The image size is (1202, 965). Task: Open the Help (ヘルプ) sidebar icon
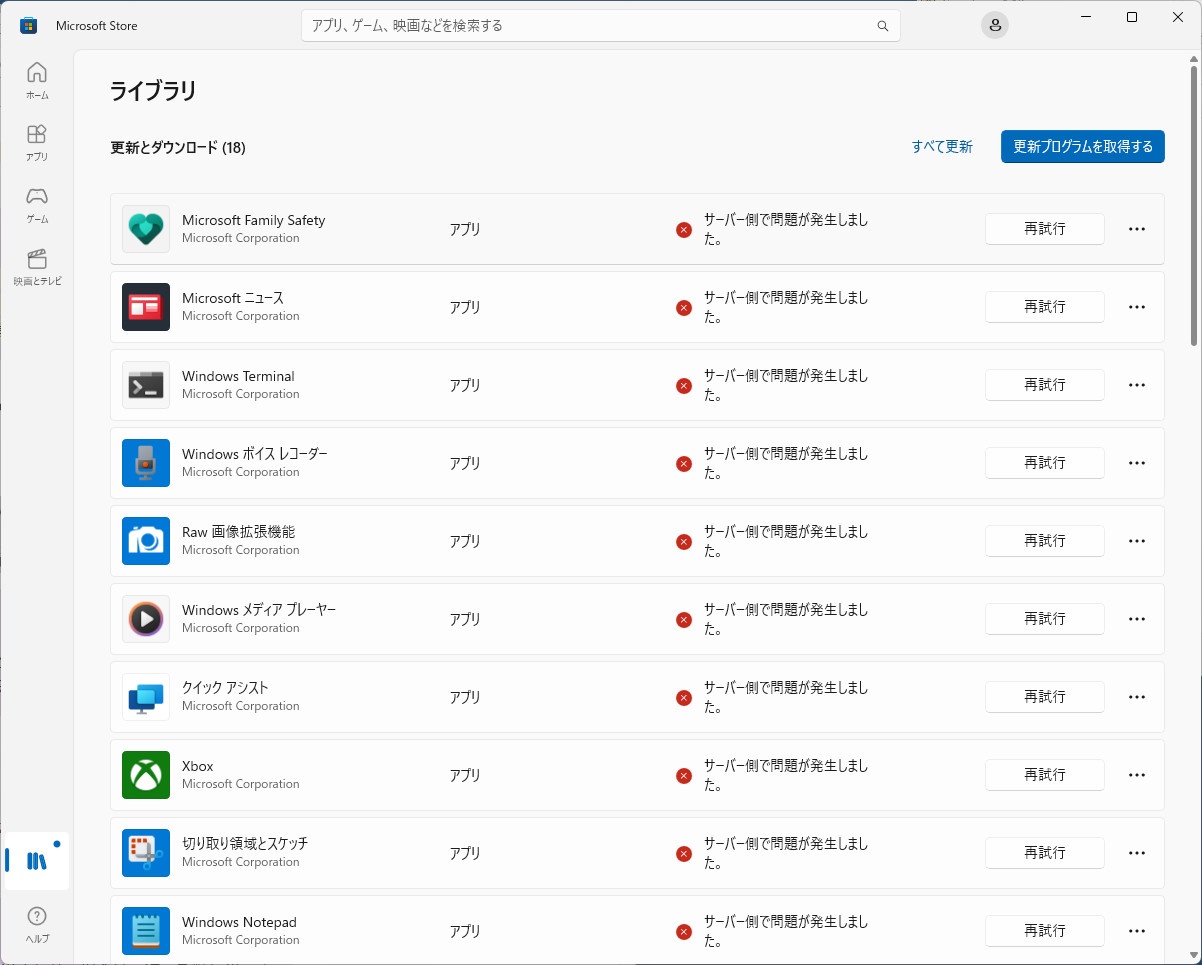(37, 924)
